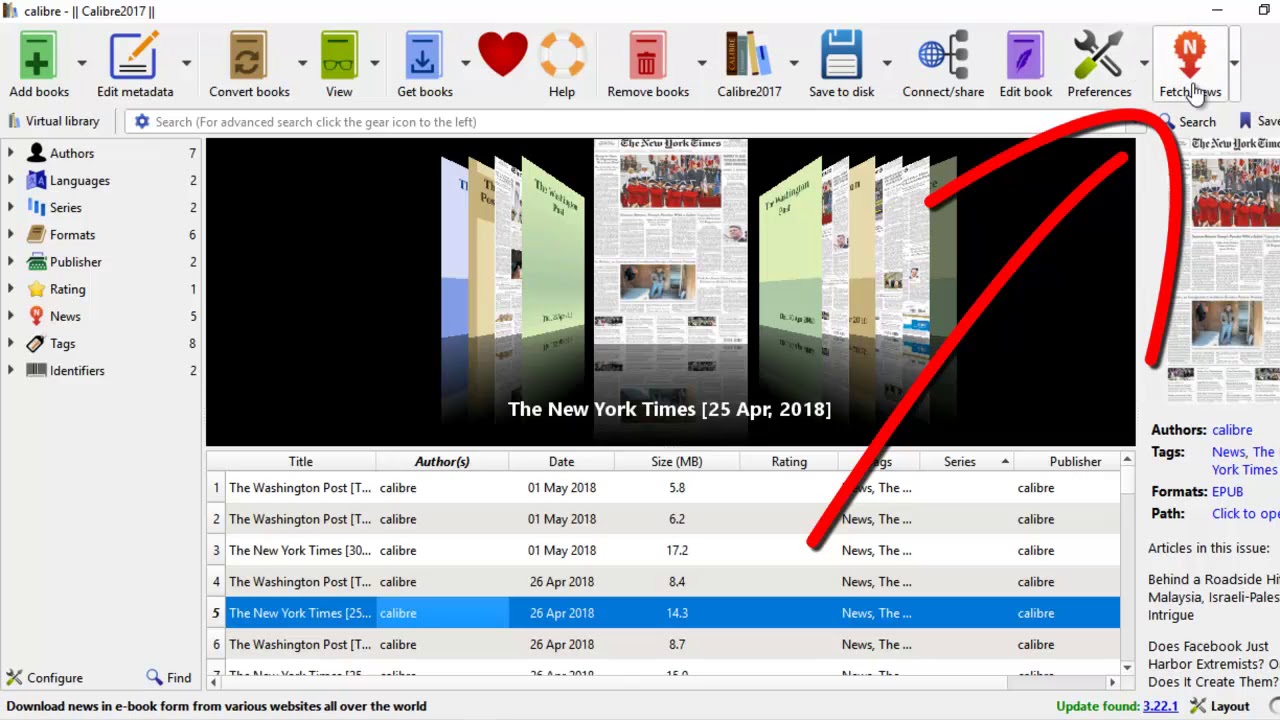This screenshot has width=1280, height=720.
Task: Expand the Languages category
Action: click(x=11, y=180)
